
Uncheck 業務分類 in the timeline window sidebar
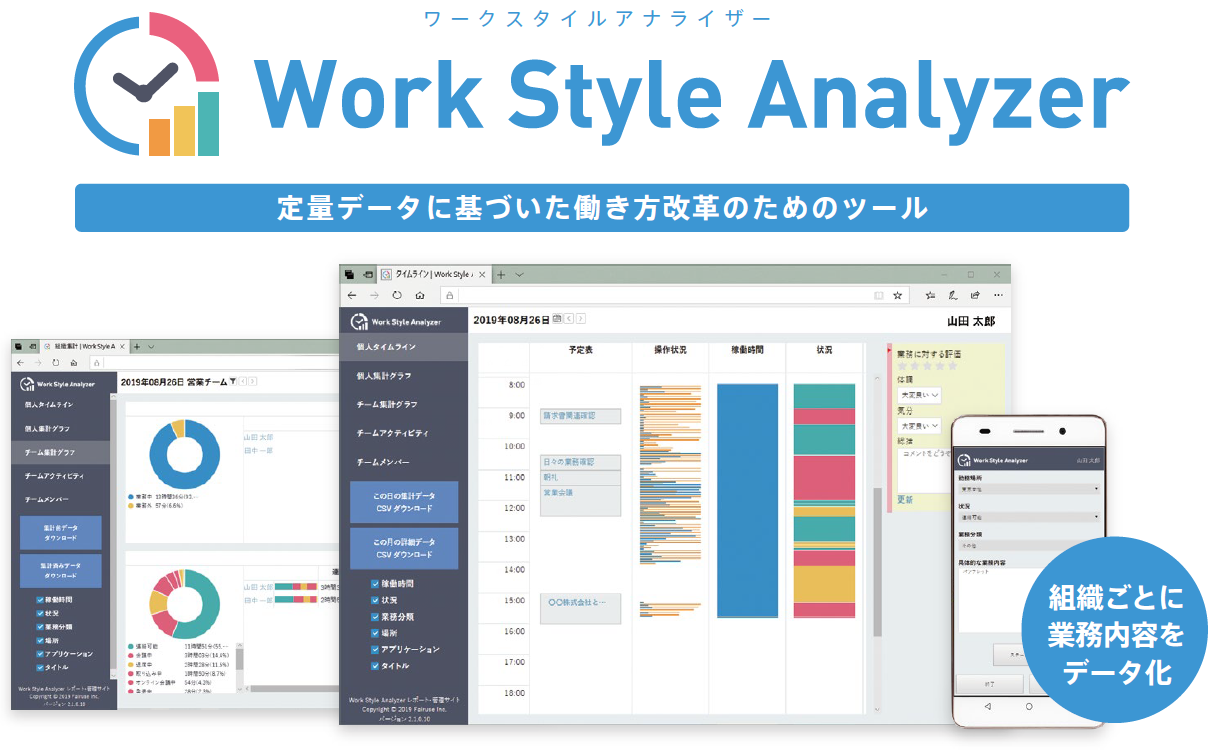click(375, 616)
